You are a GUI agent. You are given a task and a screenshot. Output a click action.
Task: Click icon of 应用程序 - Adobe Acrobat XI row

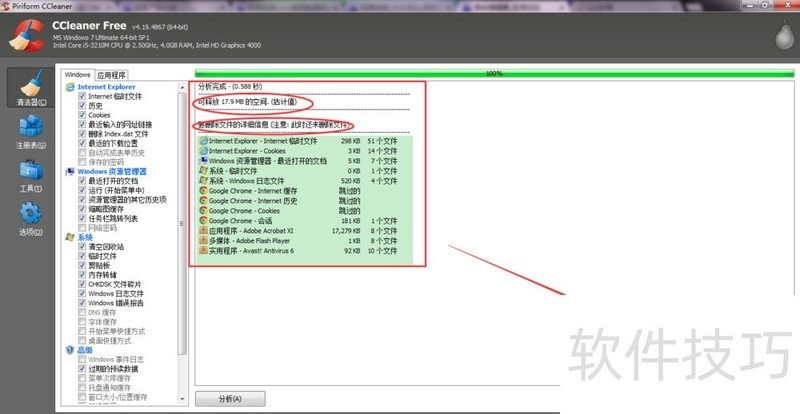pos(204,231)
